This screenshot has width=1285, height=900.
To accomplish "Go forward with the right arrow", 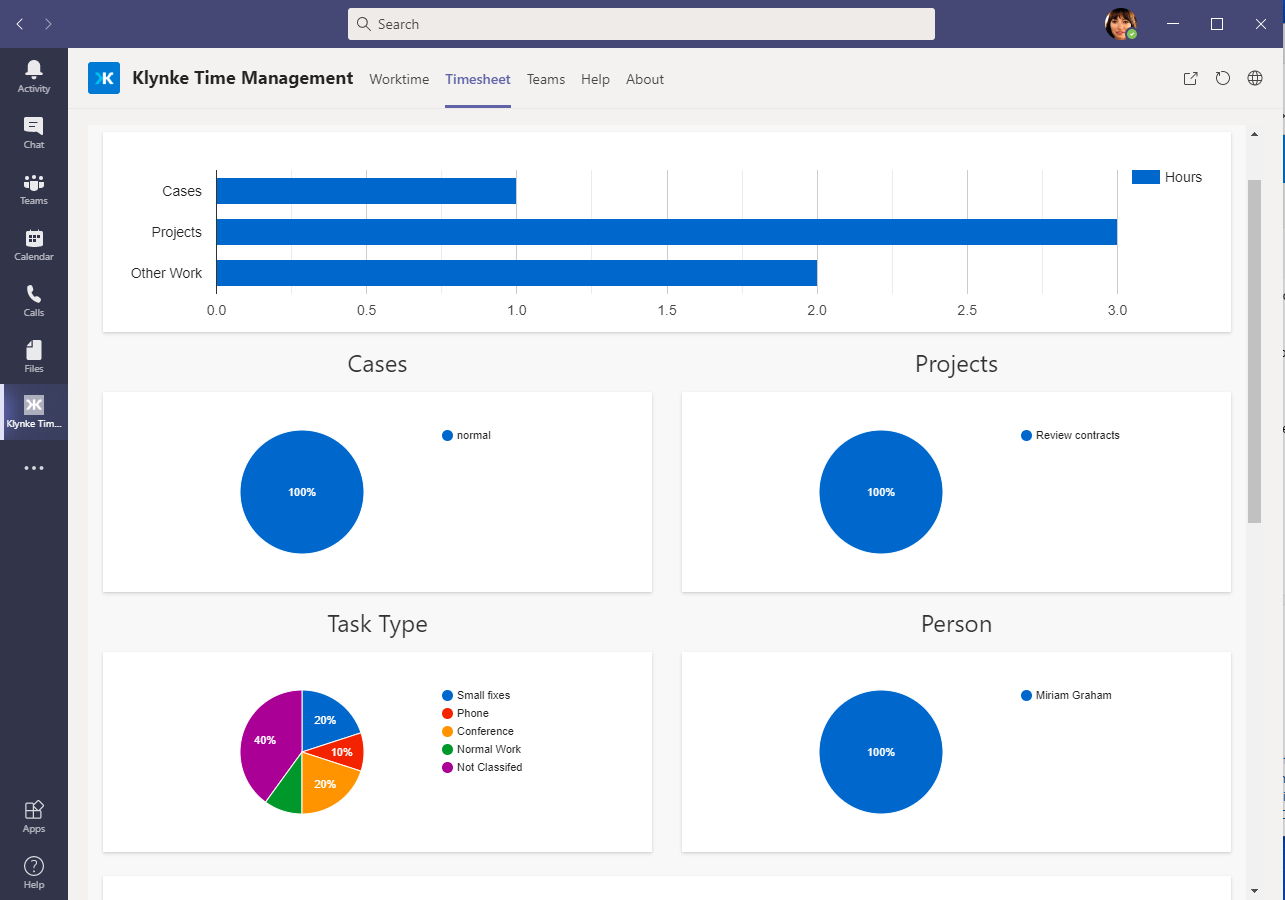I will 49,24.
